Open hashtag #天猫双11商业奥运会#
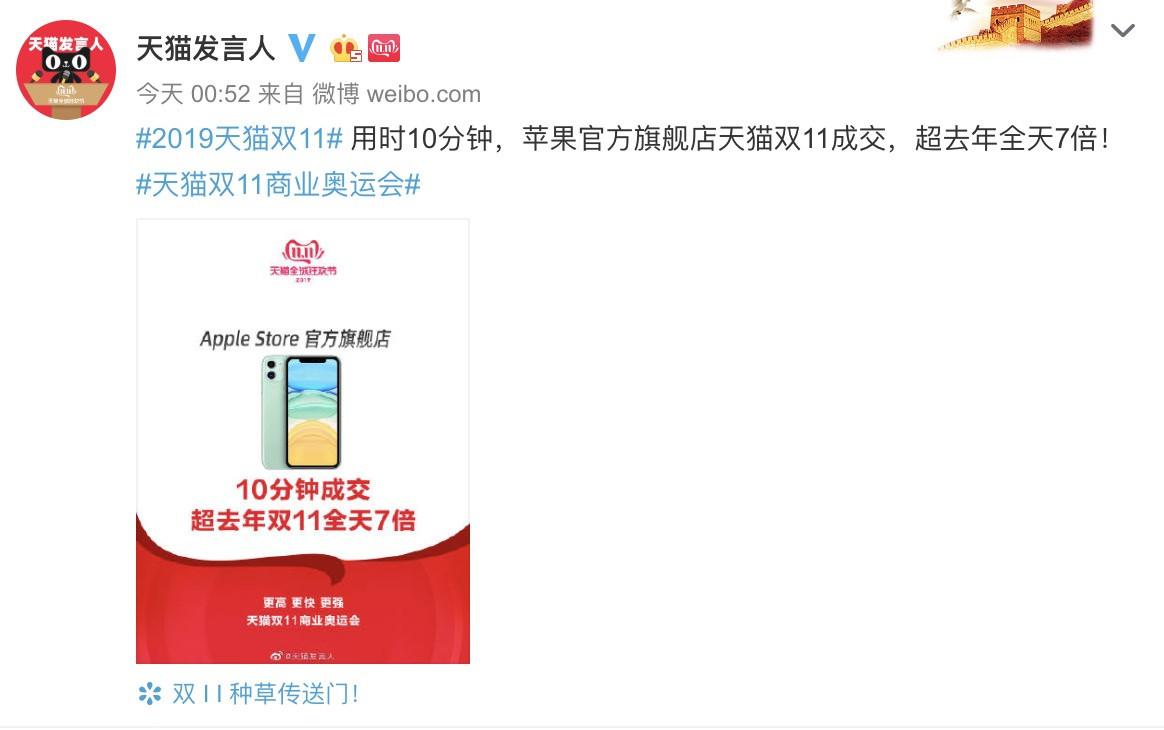 [x=278, y=184]
